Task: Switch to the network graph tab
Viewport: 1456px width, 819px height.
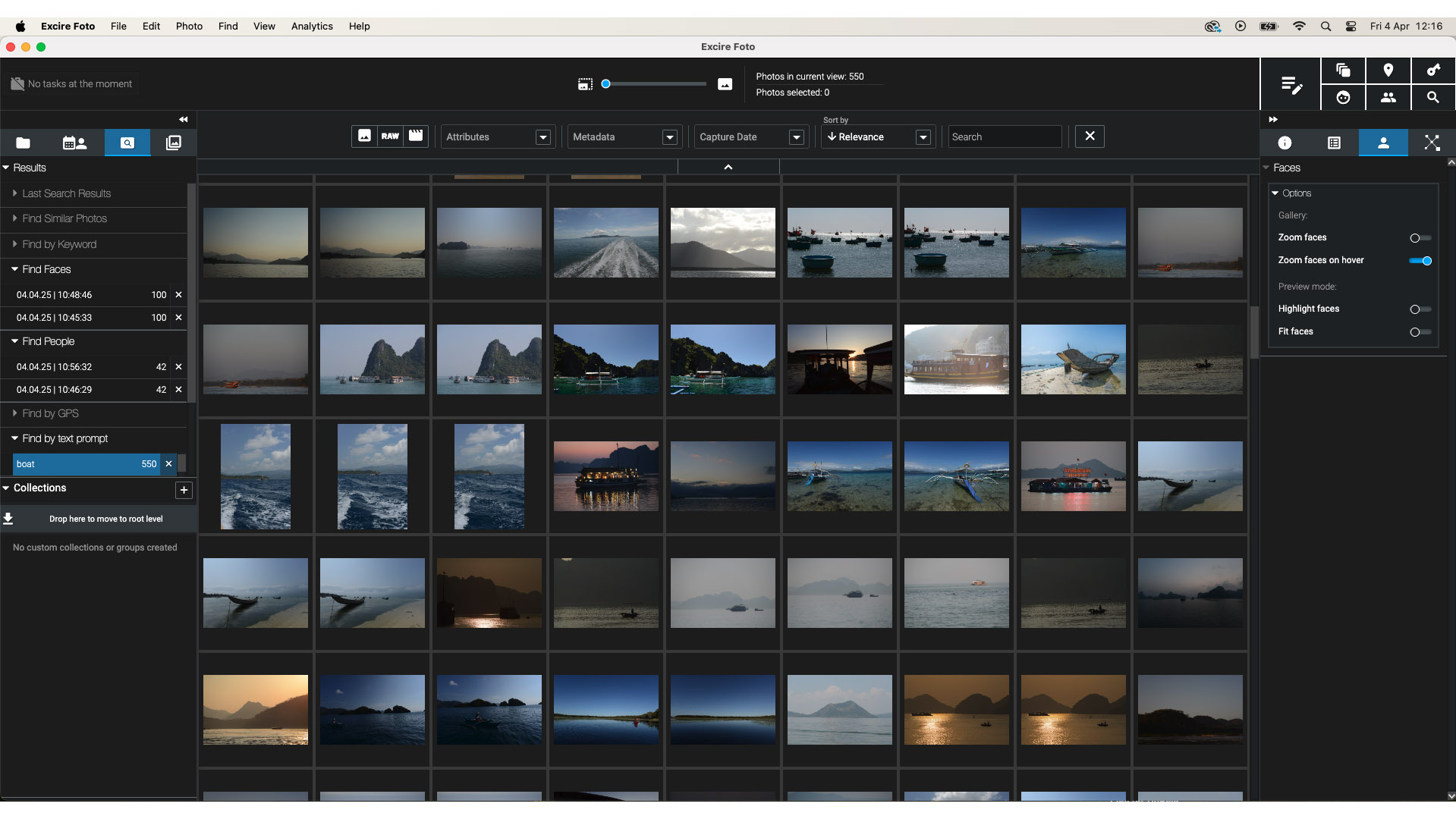Action: (x=1432, y=143)
